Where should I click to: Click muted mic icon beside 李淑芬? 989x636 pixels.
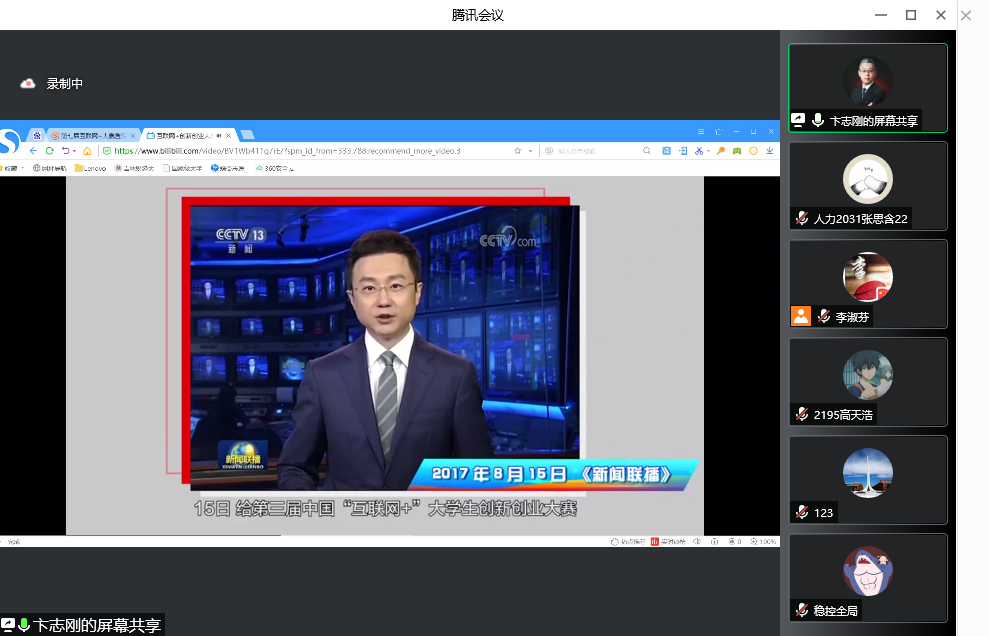click(x=824, y=316)
